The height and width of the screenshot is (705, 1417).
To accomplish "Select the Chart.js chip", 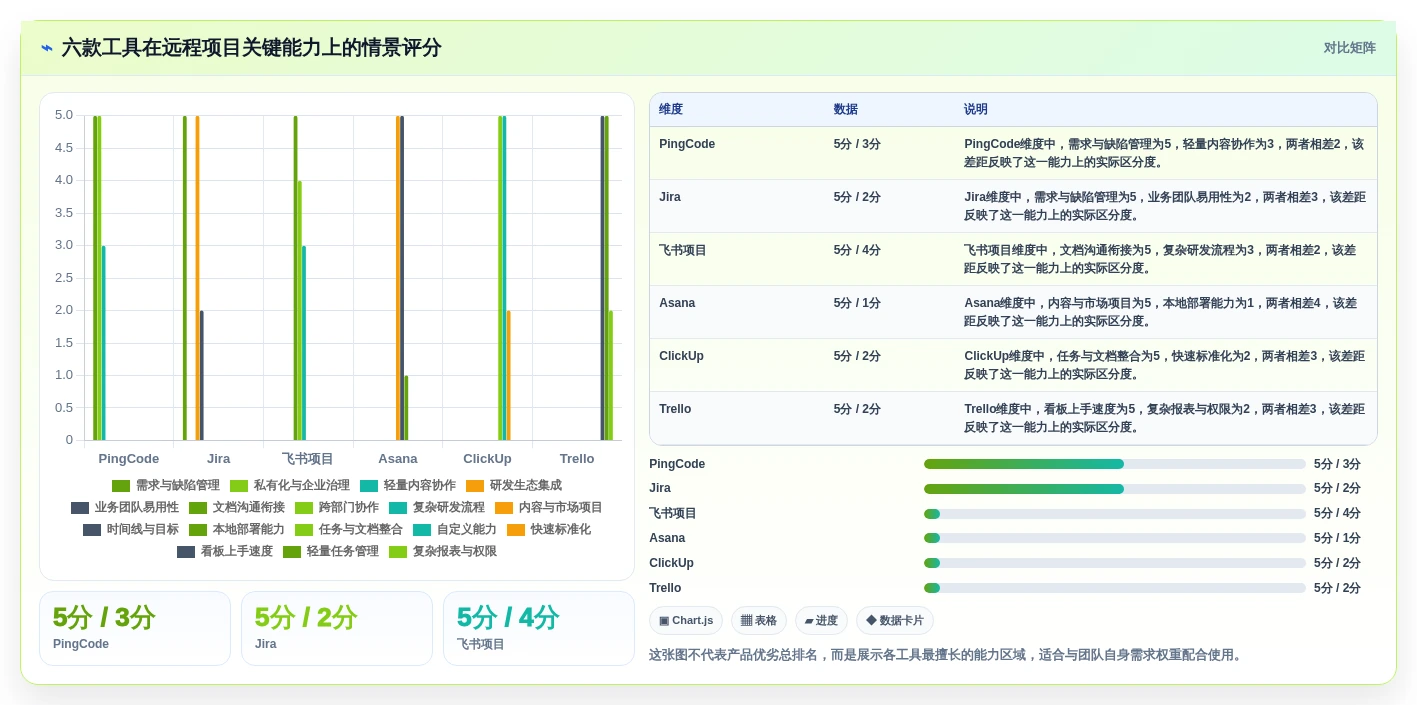I will (x=686, y=620).
